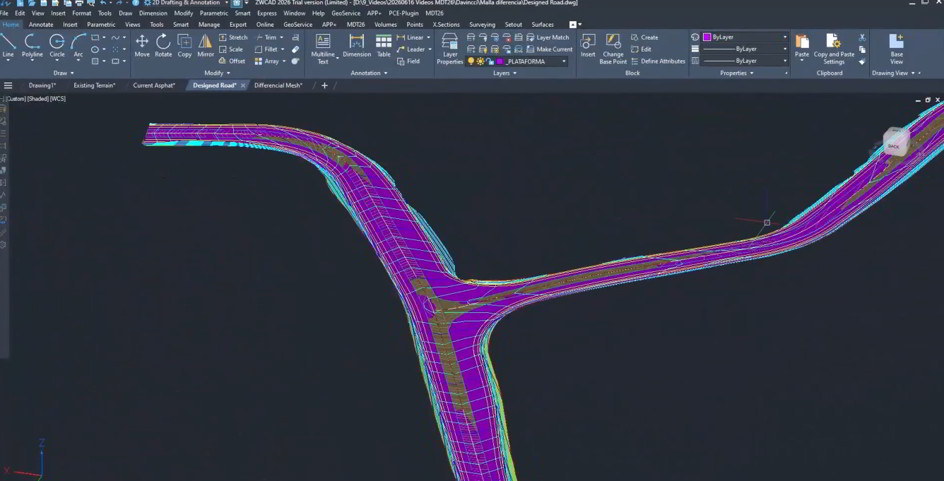The image size is (944, 481).
Task: Open the ByLayer color dropdown
Action: [x=785, y=37]
